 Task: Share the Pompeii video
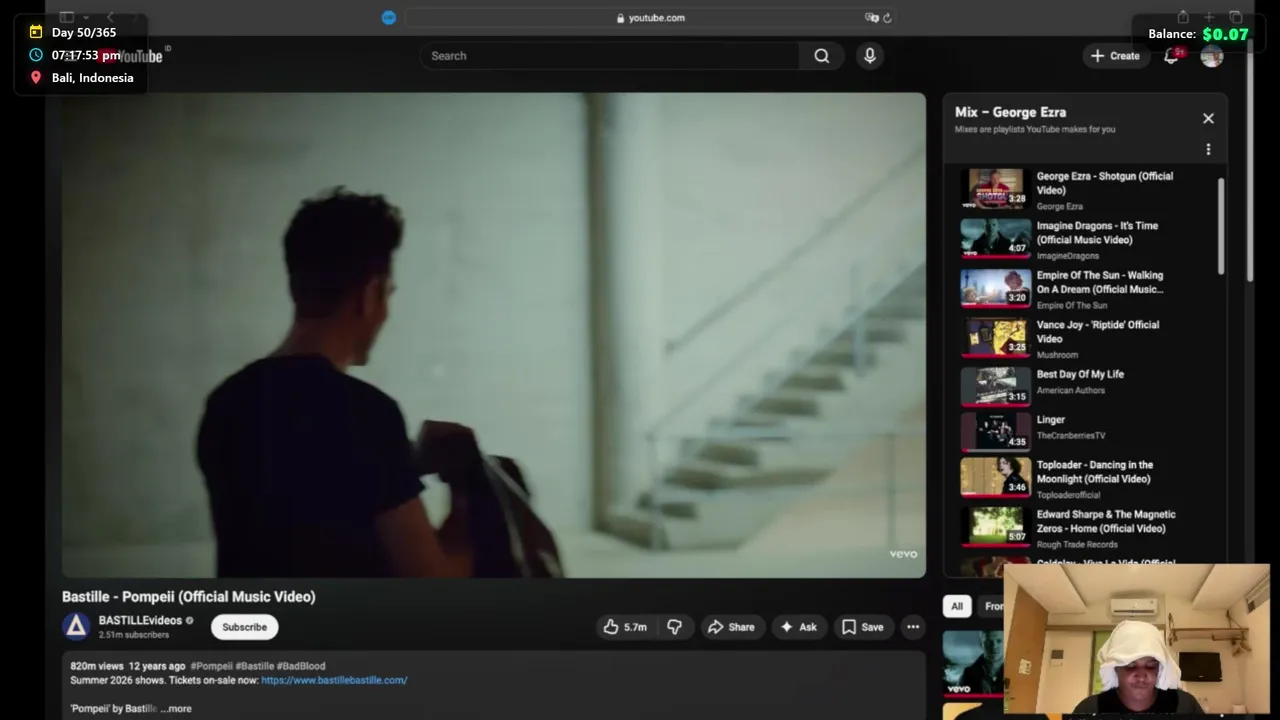pos(731,627)
